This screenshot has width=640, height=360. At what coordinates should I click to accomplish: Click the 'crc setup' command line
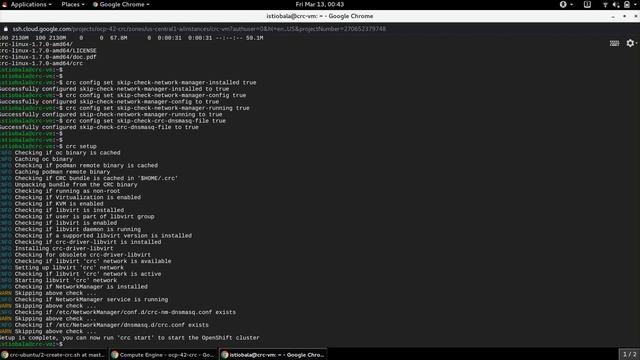coord(81,146)
